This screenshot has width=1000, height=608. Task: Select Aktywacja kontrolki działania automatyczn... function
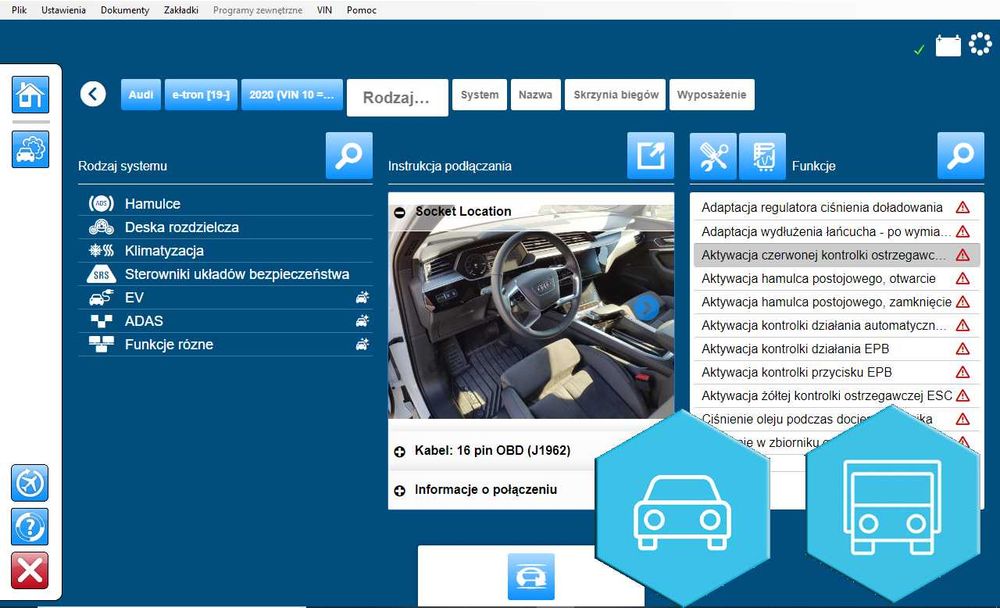[x=836, y=325]
